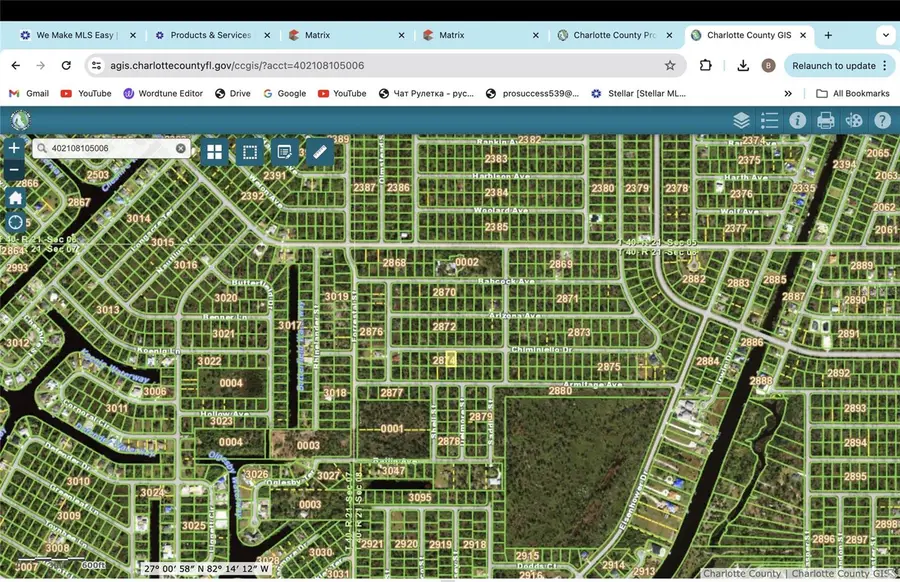Image resolution: width=900 pixels, height=582 pixels.
Task: Switch to the Charlotte County GIS tab
Action: tap(748, 35)
